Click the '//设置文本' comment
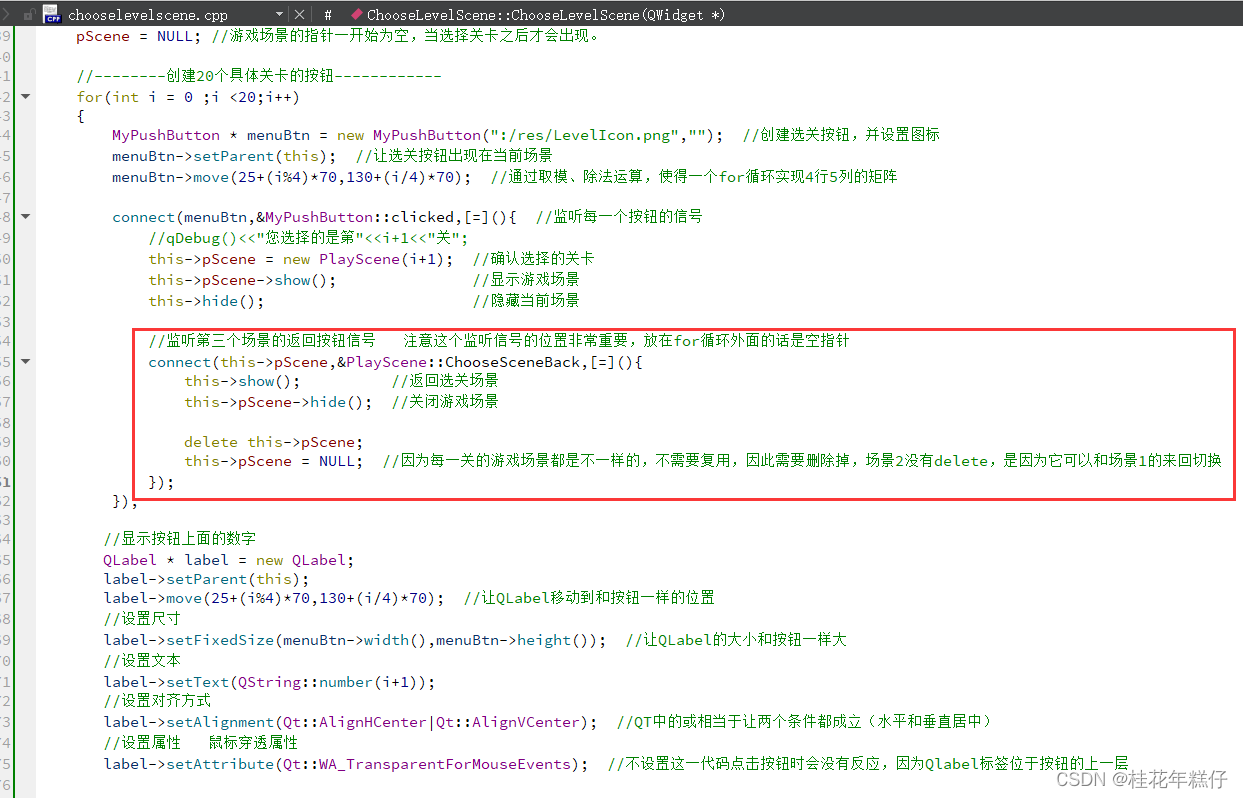1243x798 pixels. click(x=142, y=661)
